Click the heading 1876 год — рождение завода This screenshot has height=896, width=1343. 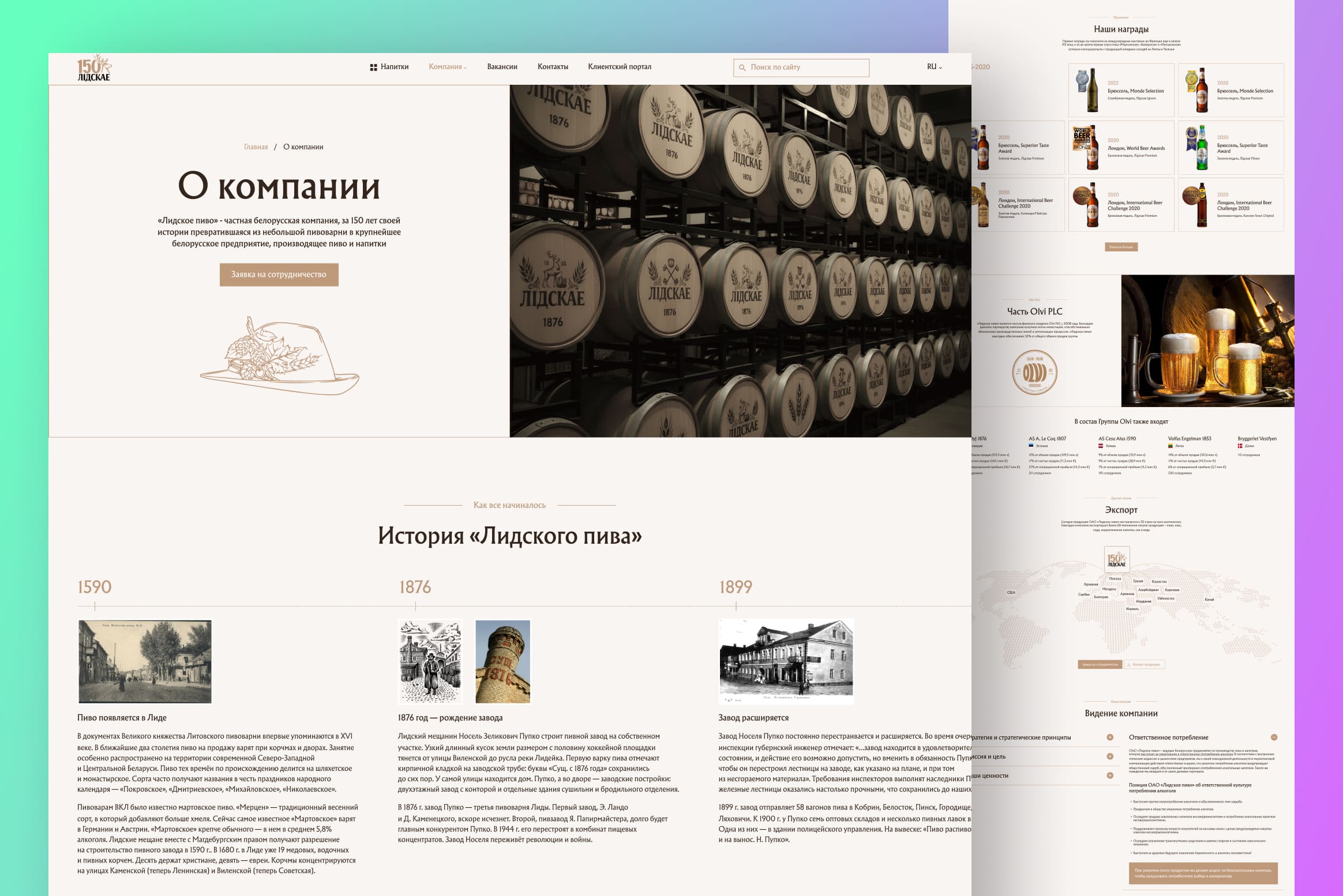tap(450, 718)
